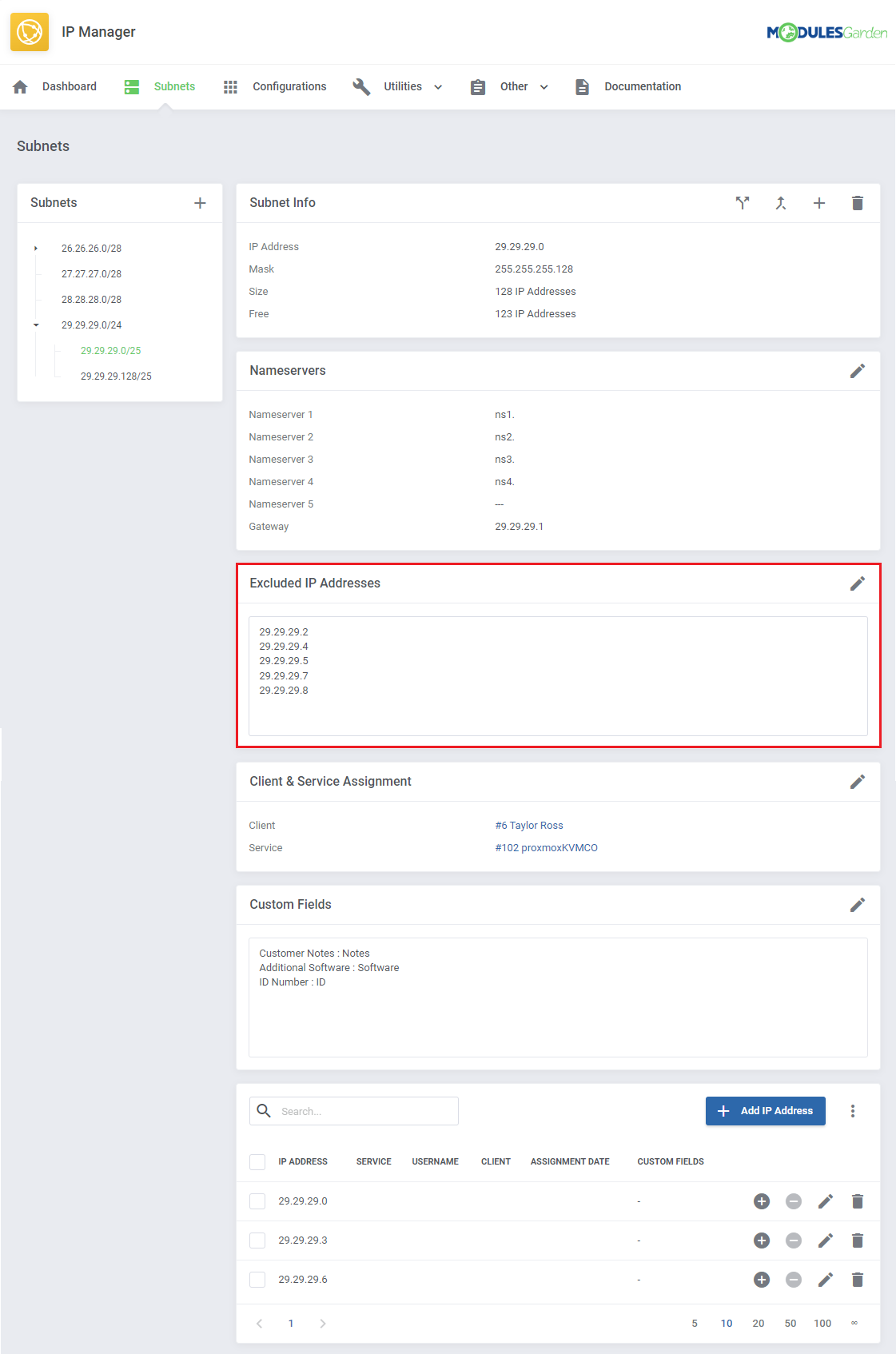
Task: Click the green Subnets server icon
Action: 132,86
